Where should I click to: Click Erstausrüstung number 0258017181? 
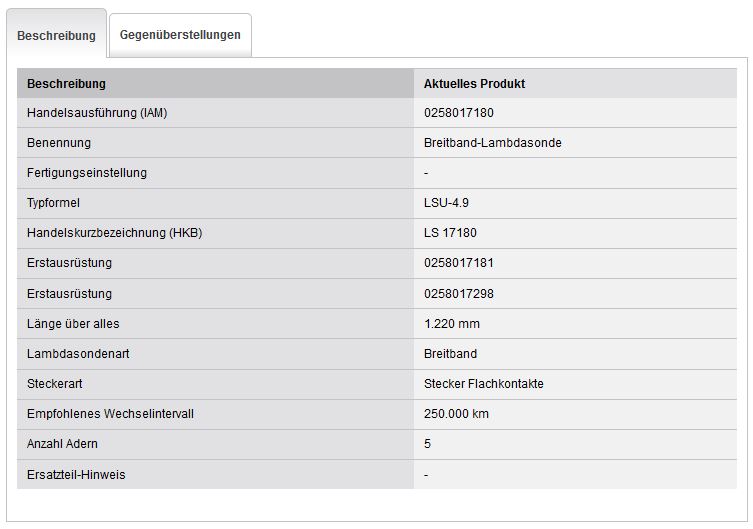click(458, 263)
